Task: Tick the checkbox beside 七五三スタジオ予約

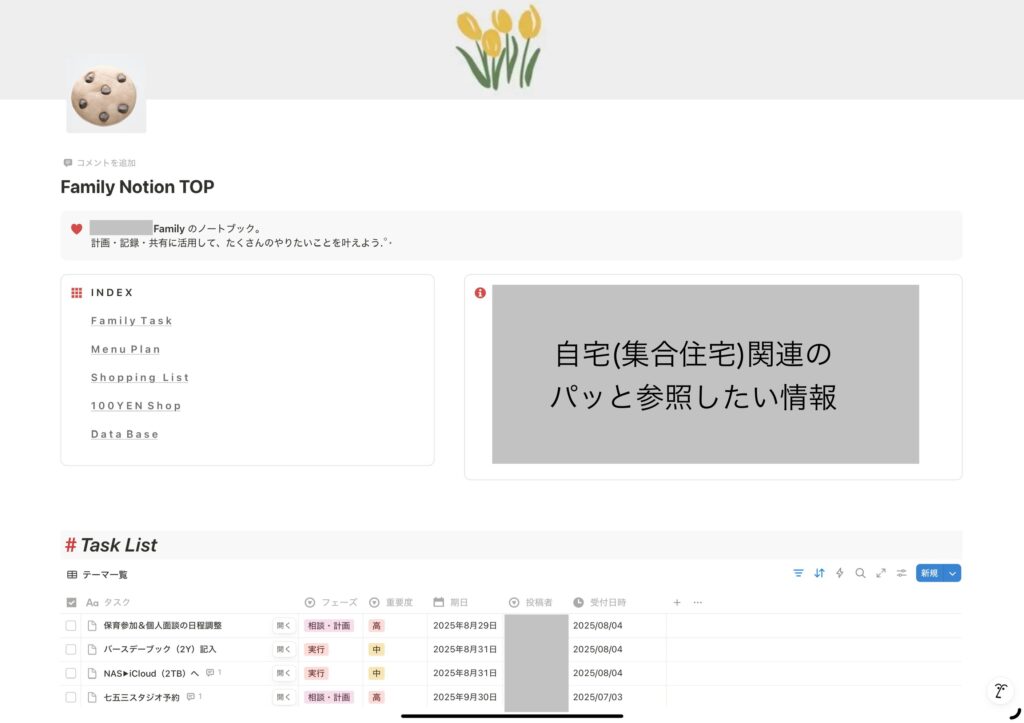Action: pyautogui.click(x=70, y=697)
